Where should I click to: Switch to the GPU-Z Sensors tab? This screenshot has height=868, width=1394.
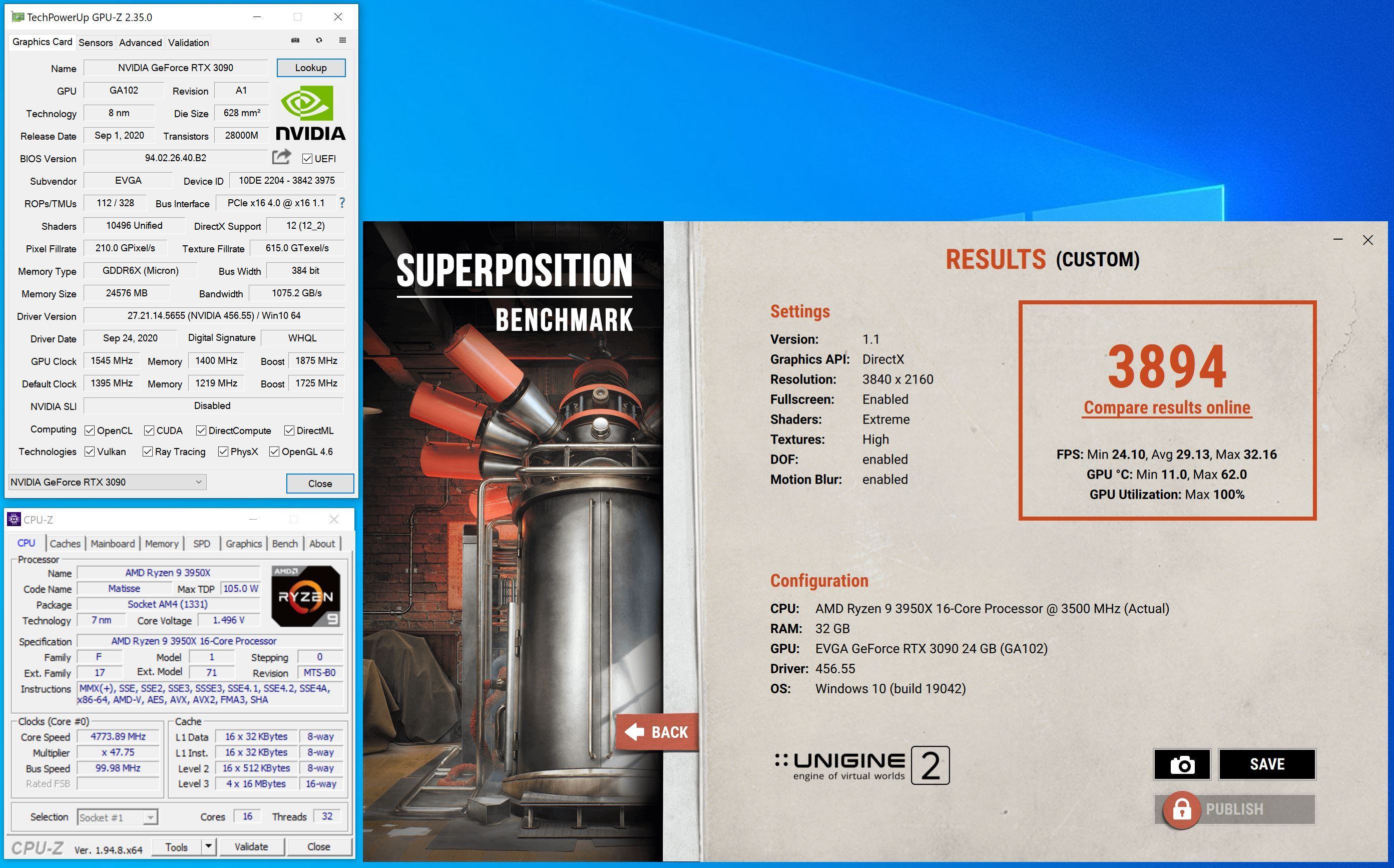(95, 43)
